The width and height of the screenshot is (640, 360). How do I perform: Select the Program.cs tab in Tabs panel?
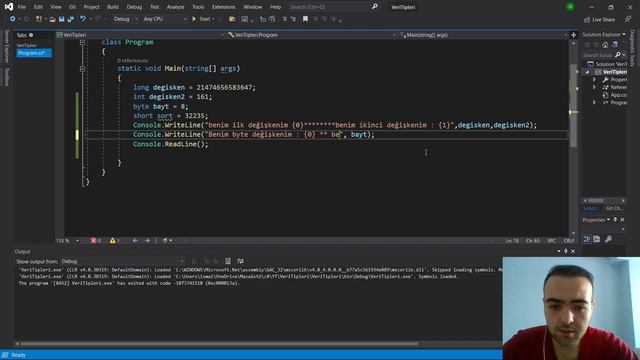pos(34,53)
